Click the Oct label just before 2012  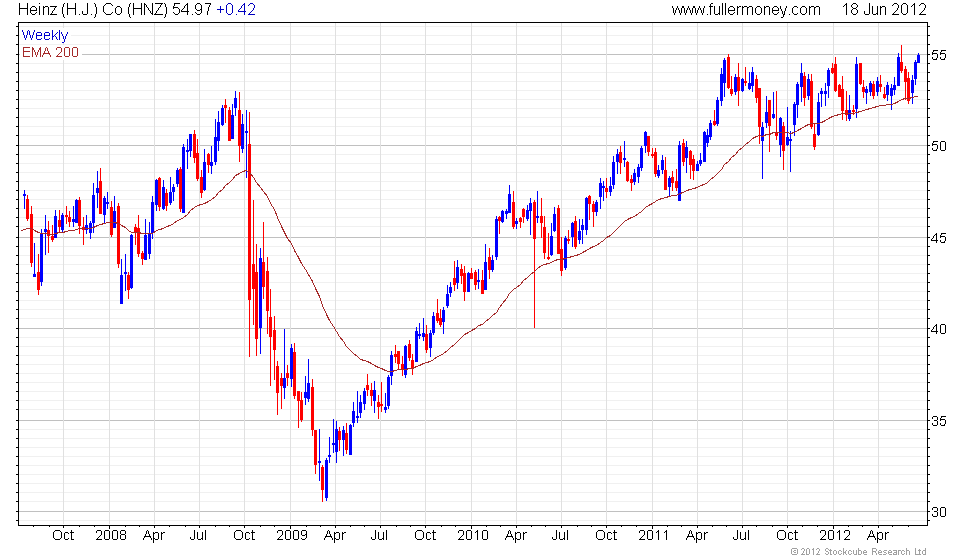[787, 536]
